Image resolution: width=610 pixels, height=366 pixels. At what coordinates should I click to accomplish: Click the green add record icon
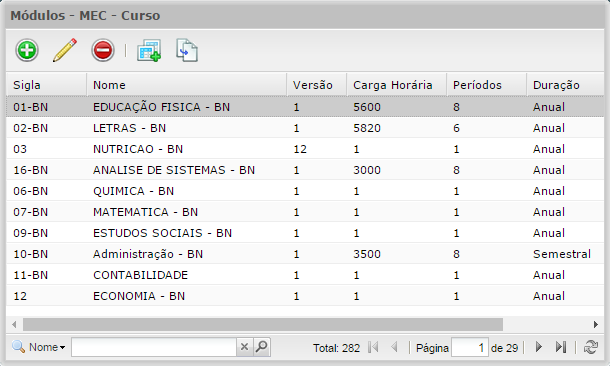point(27,50)
